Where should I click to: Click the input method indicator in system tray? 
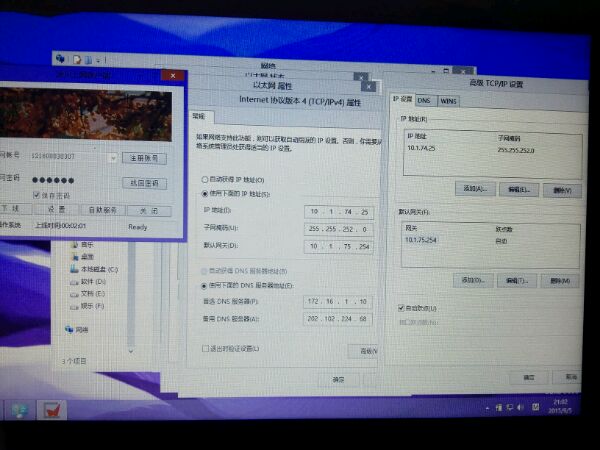click(536, 407)
